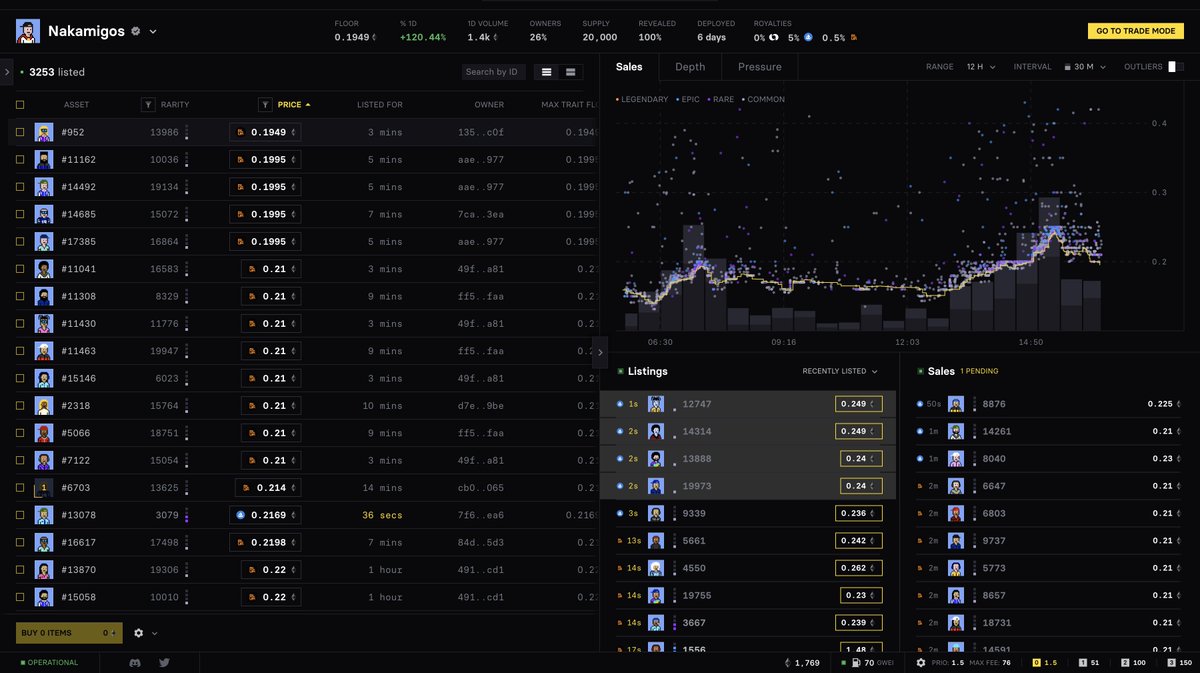Screen dimensions: 1200x673
Task: Click the 1 Pending sales label
Action: click(979, 371)
